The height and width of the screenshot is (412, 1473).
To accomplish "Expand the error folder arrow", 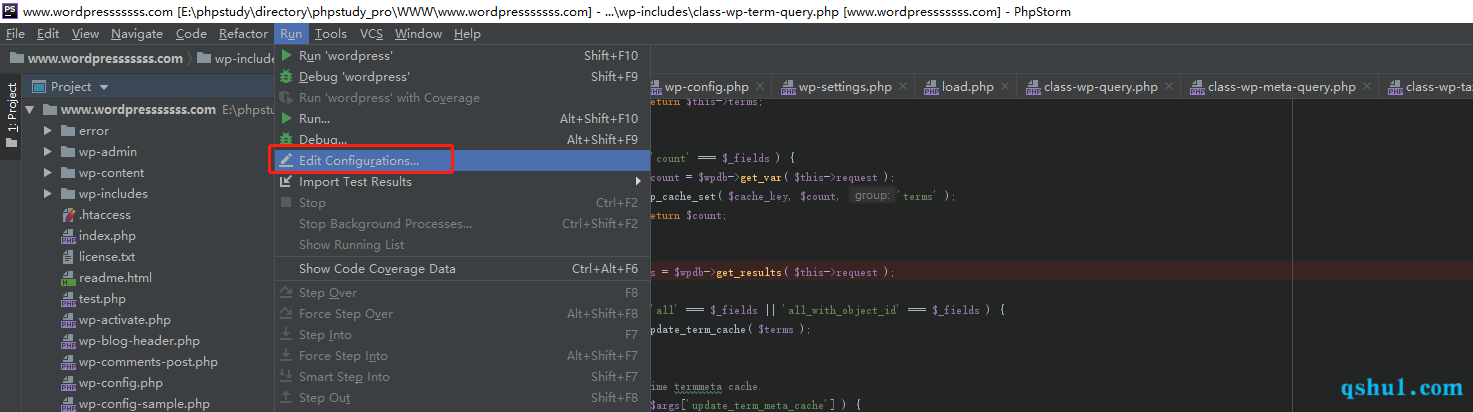I will [x=48, y=131].
